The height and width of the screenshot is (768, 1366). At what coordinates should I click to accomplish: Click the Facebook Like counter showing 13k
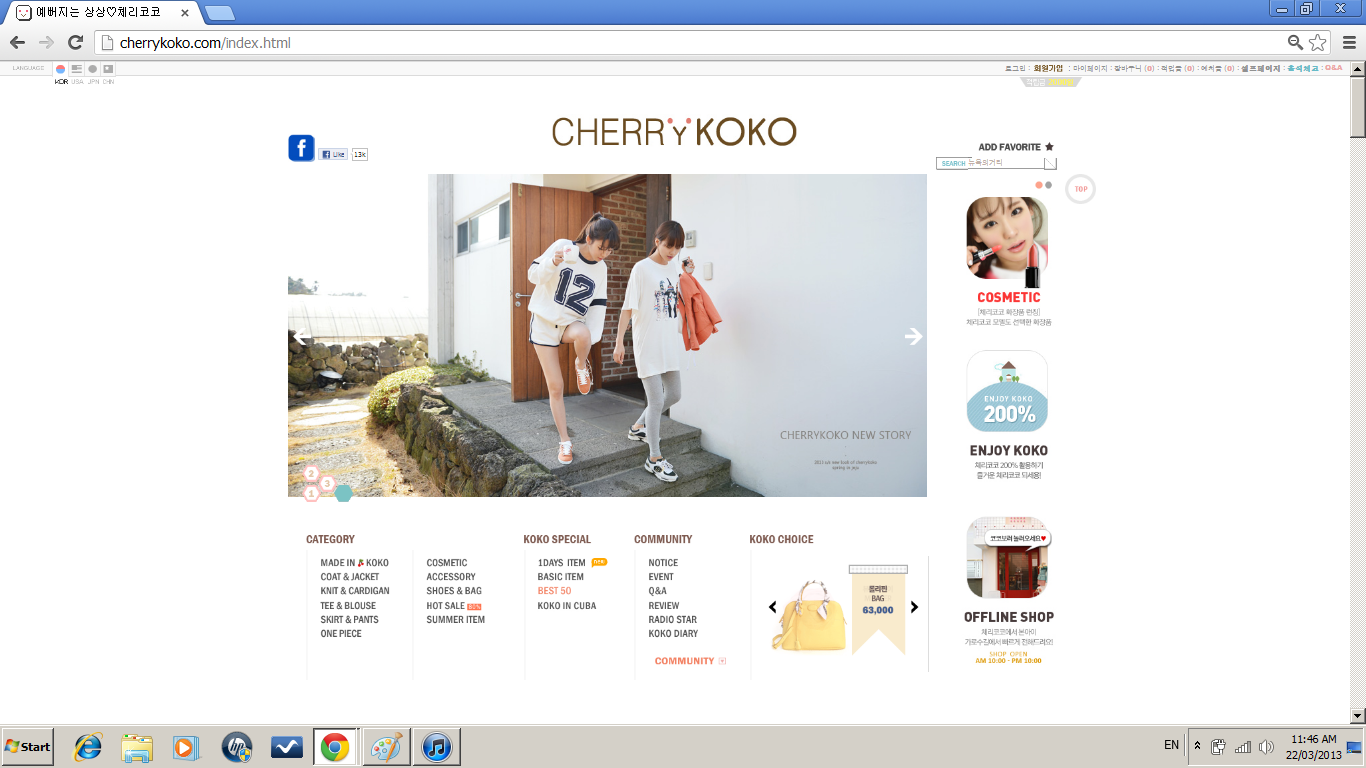tap(358, 154)
